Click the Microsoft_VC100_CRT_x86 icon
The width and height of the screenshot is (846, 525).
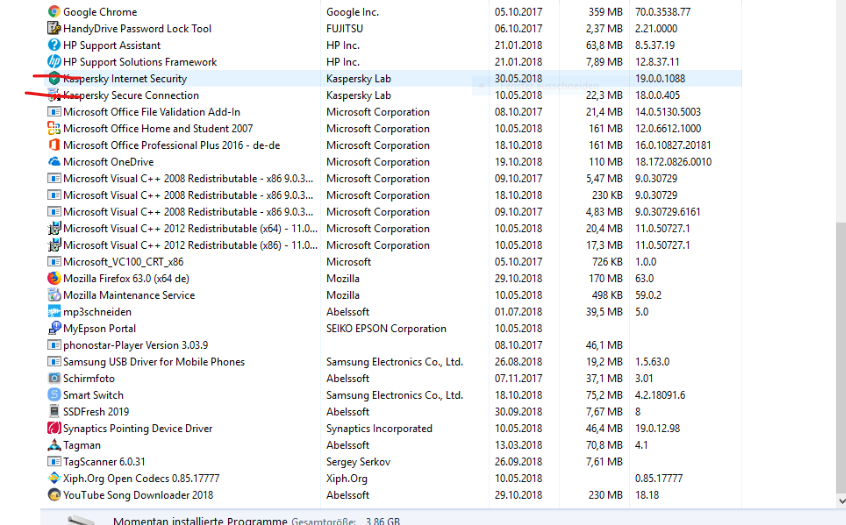pos(54,262)
